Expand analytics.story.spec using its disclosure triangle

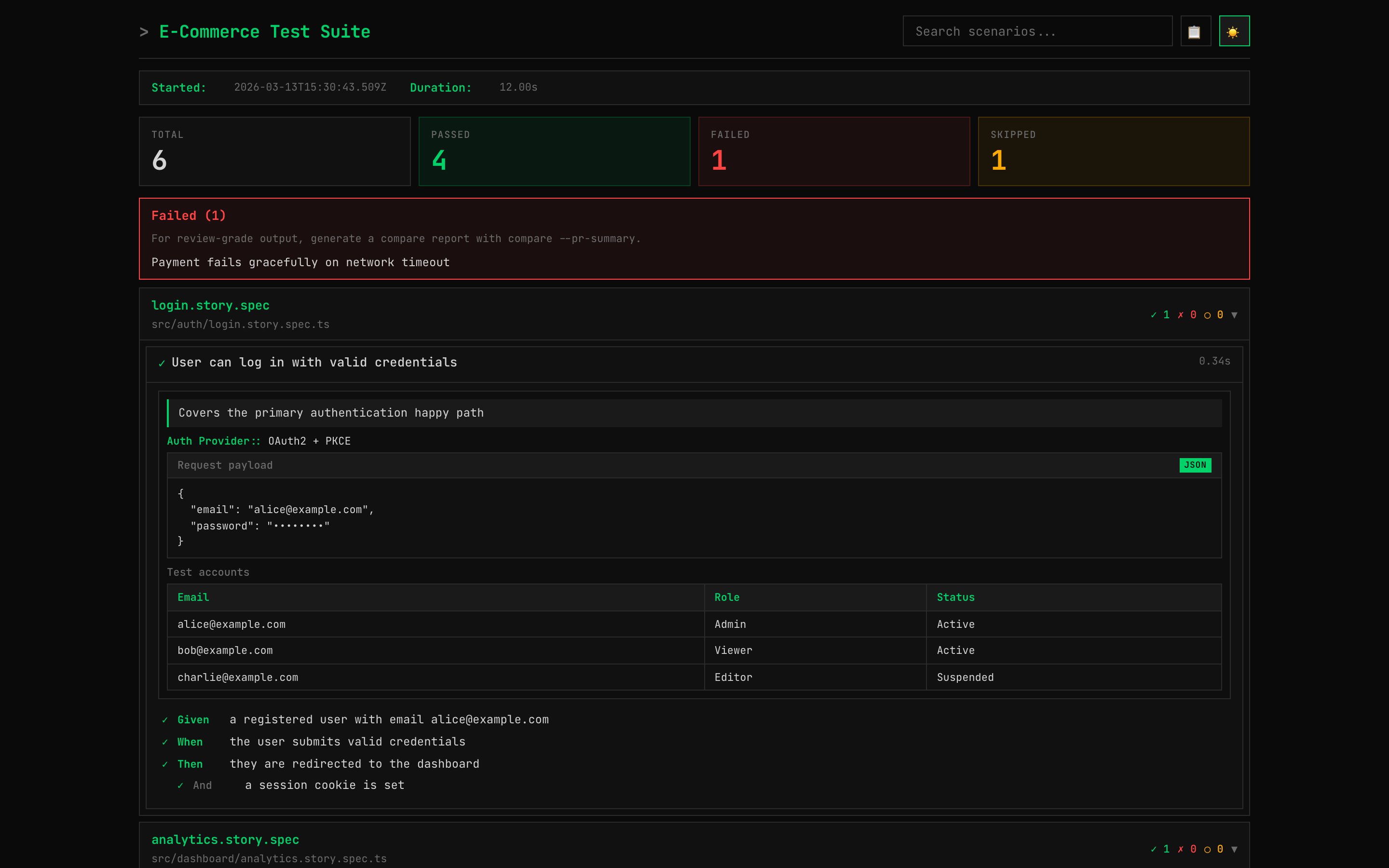(x=1235, y=849)
